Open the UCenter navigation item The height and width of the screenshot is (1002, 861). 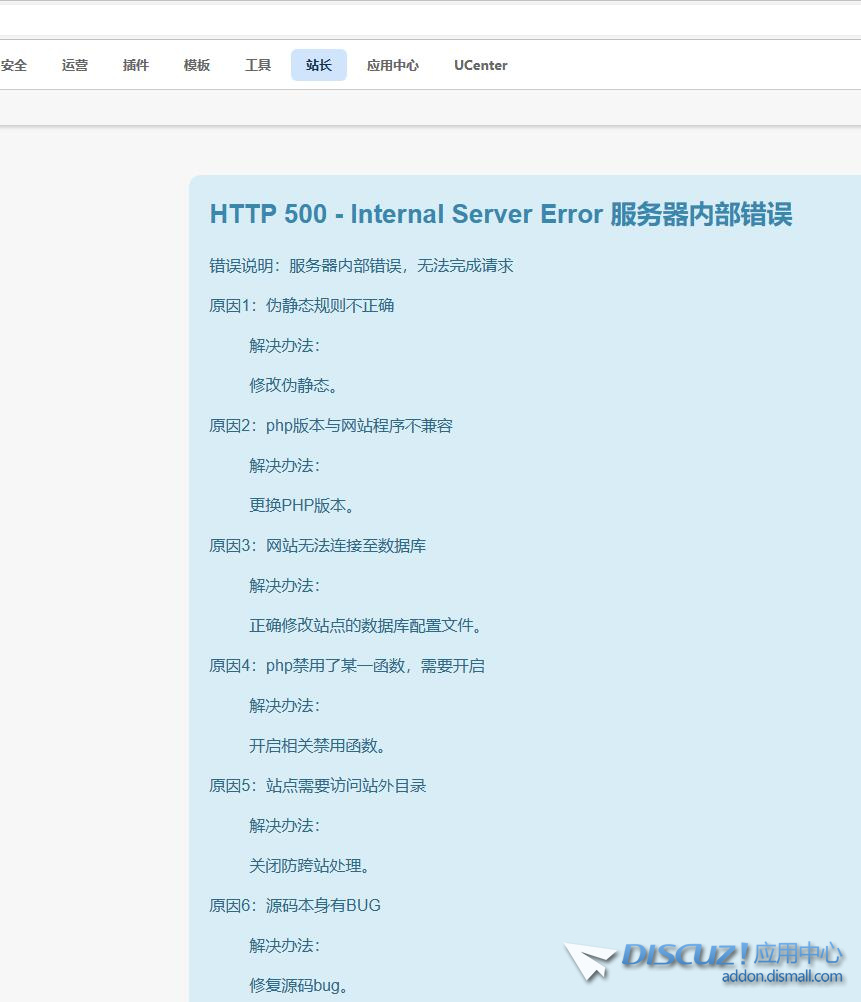(x=480, y=65)
